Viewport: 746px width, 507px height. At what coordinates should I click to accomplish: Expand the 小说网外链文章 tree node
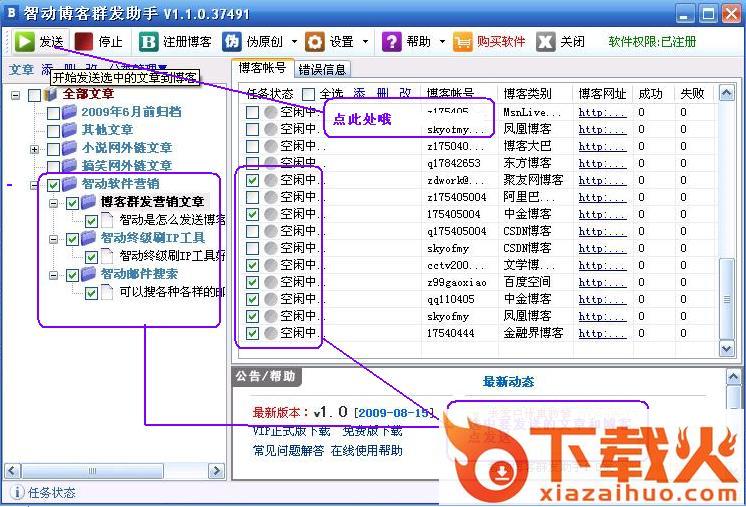[35, 148]
